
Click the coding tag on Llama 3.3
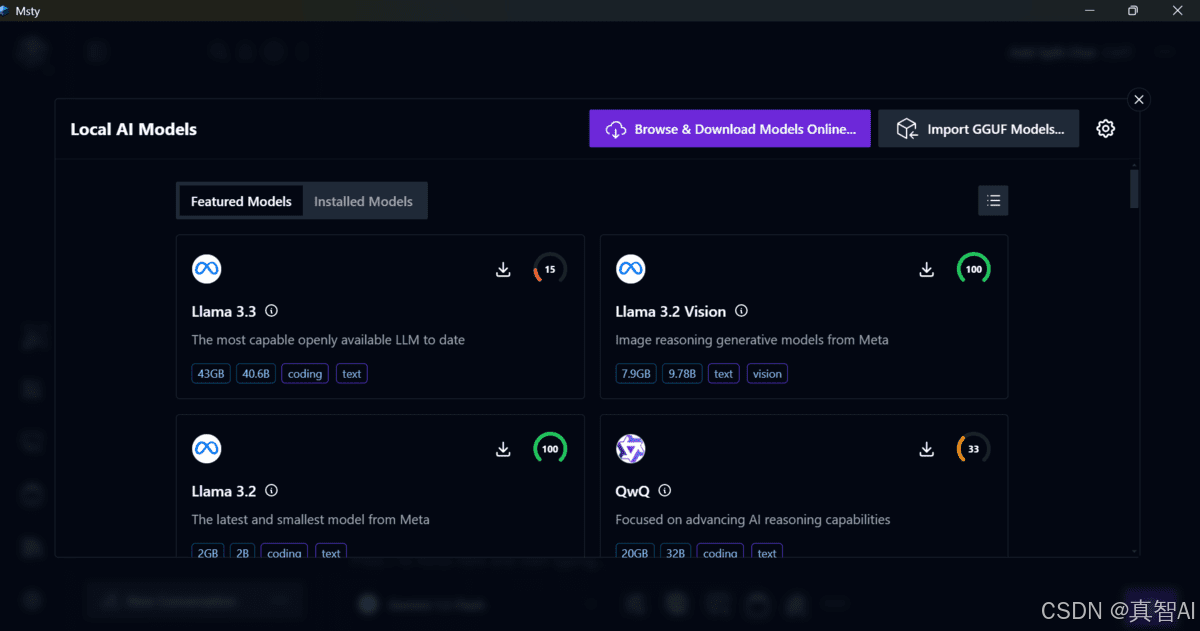(x=305, y=374)
